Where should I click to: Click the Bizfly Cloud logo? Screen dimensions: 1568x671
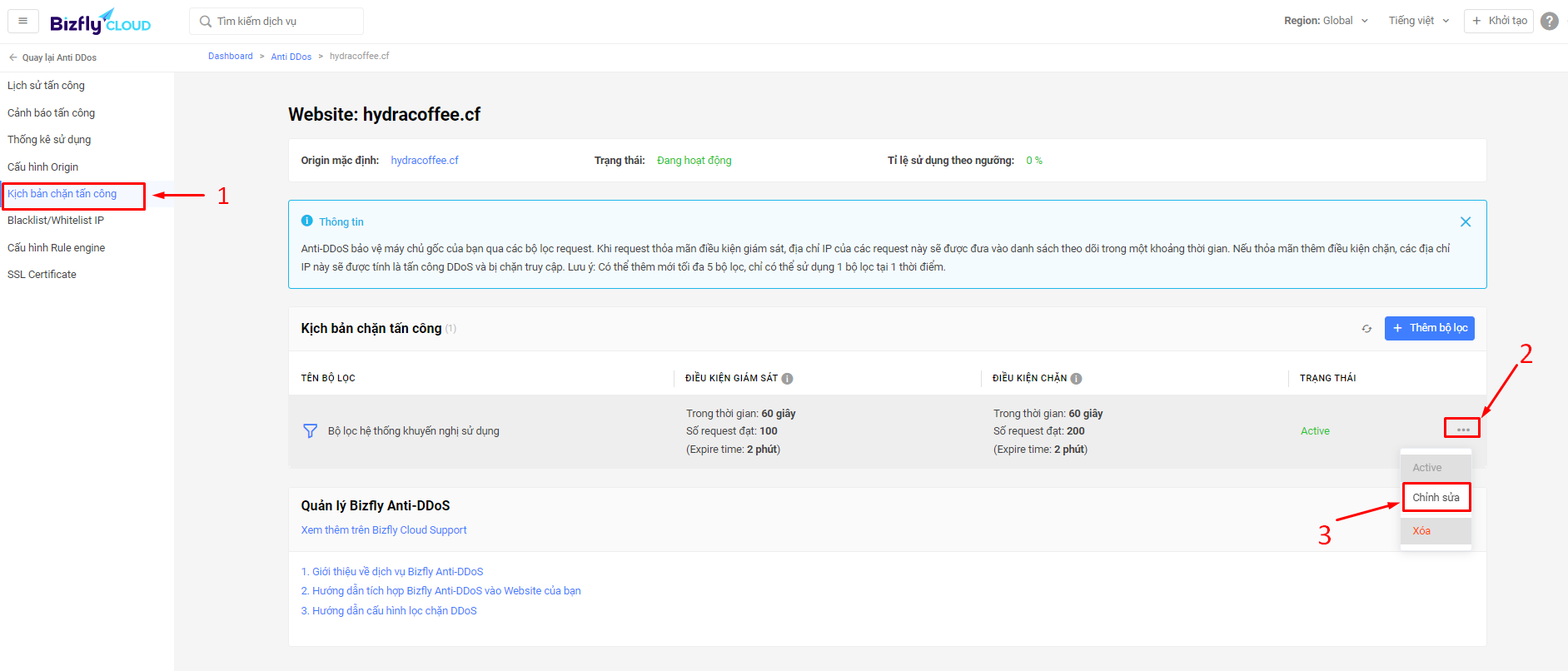[100, 22]
